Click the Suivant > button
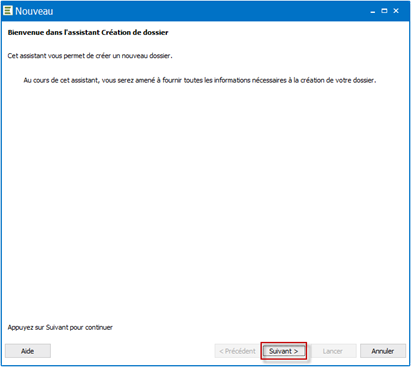 click(283, 351)
